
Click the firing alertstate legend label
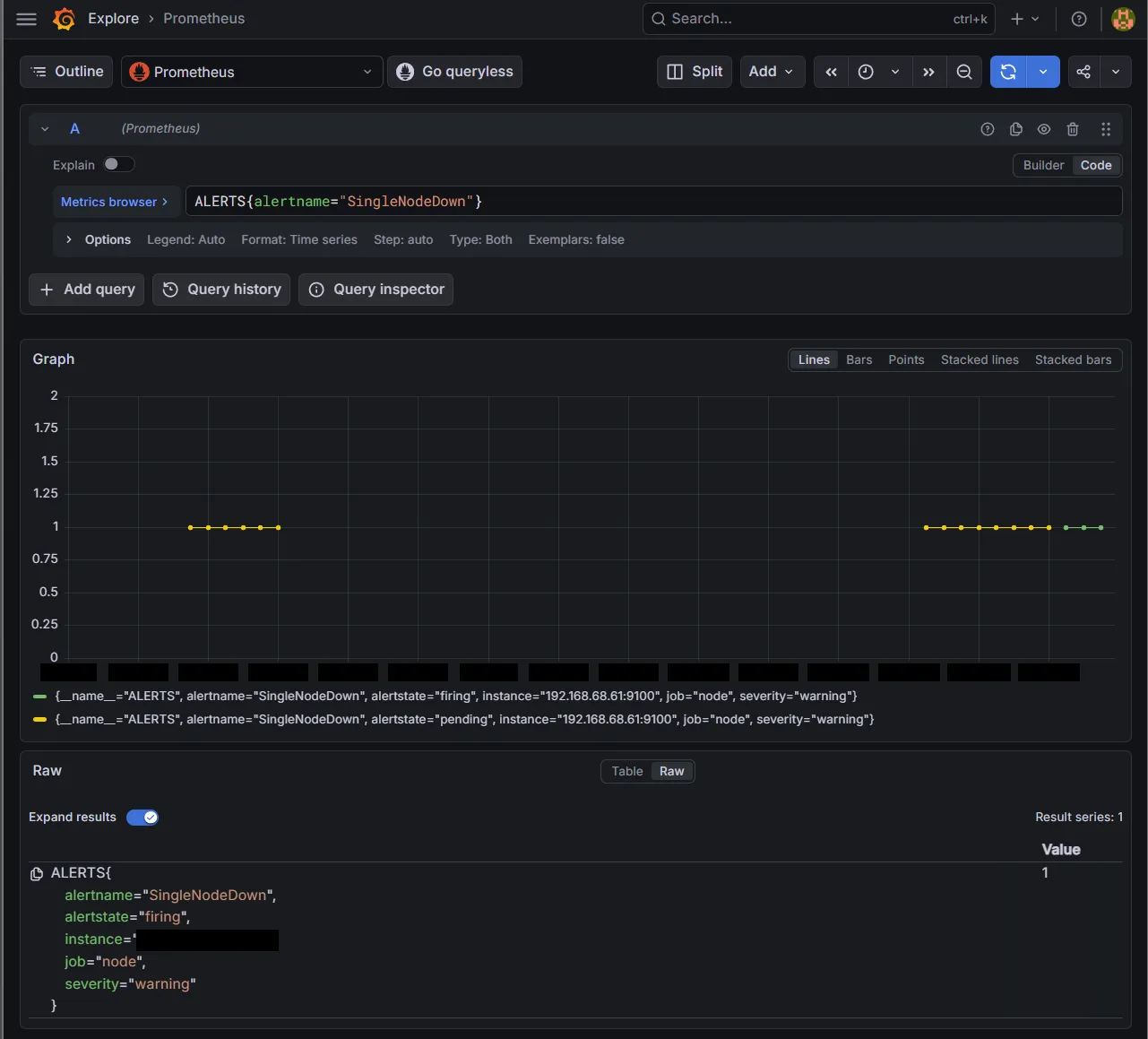click(456, 697)
